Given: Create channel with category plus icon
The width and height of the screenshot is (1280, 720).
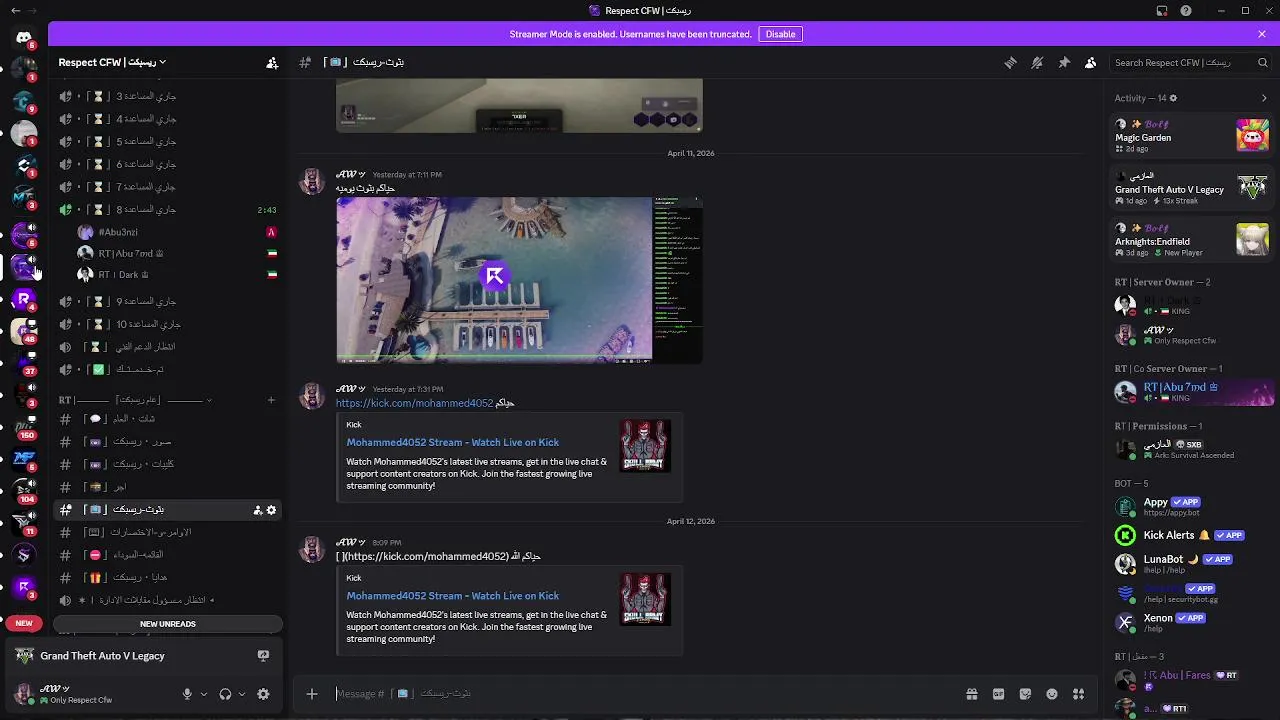Looking at the screenshot, I should tap(271, 400).
